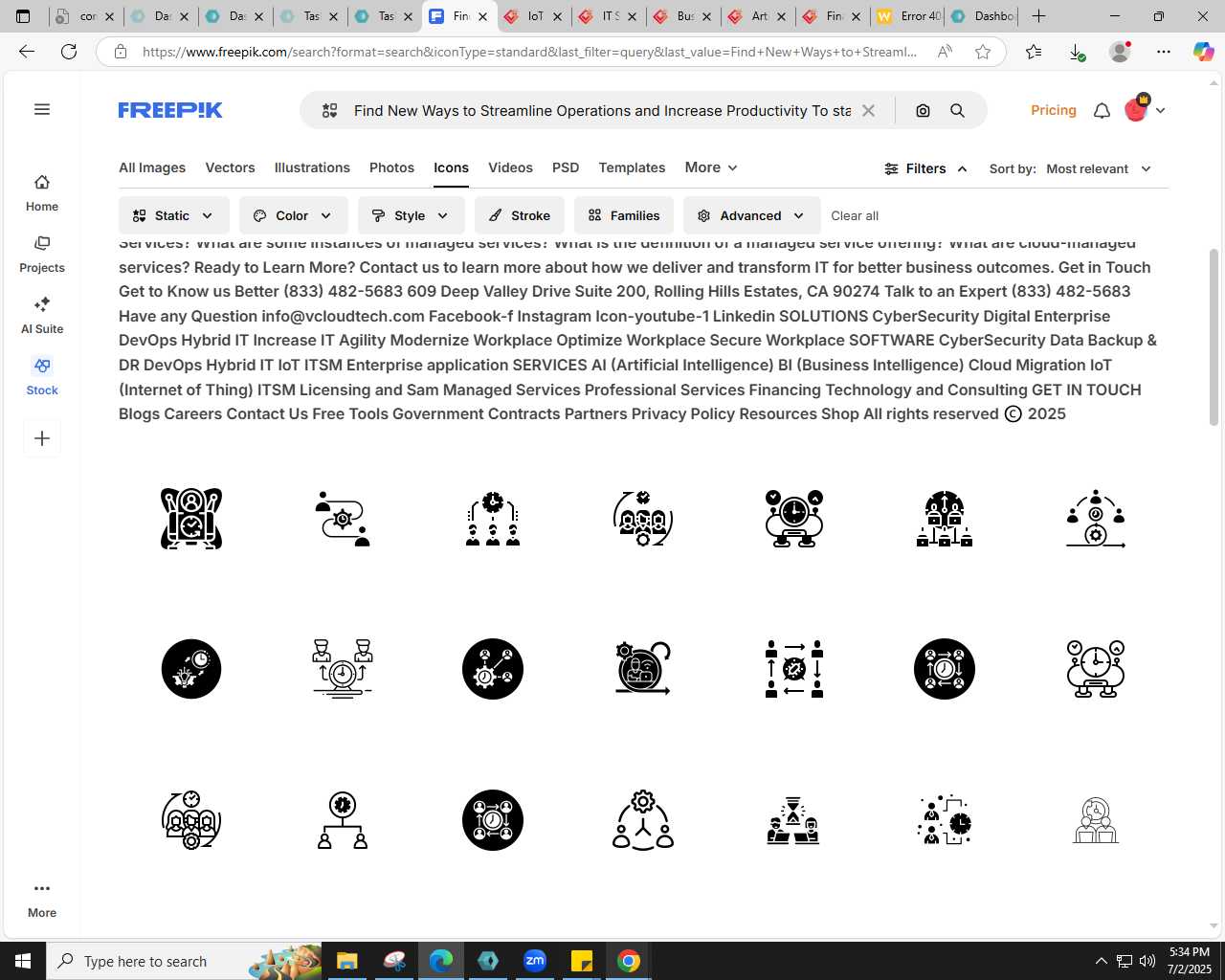The image size is (1225, 980).
Task: Open first-row icon with three people under clock gear
Action: (493, 519)
